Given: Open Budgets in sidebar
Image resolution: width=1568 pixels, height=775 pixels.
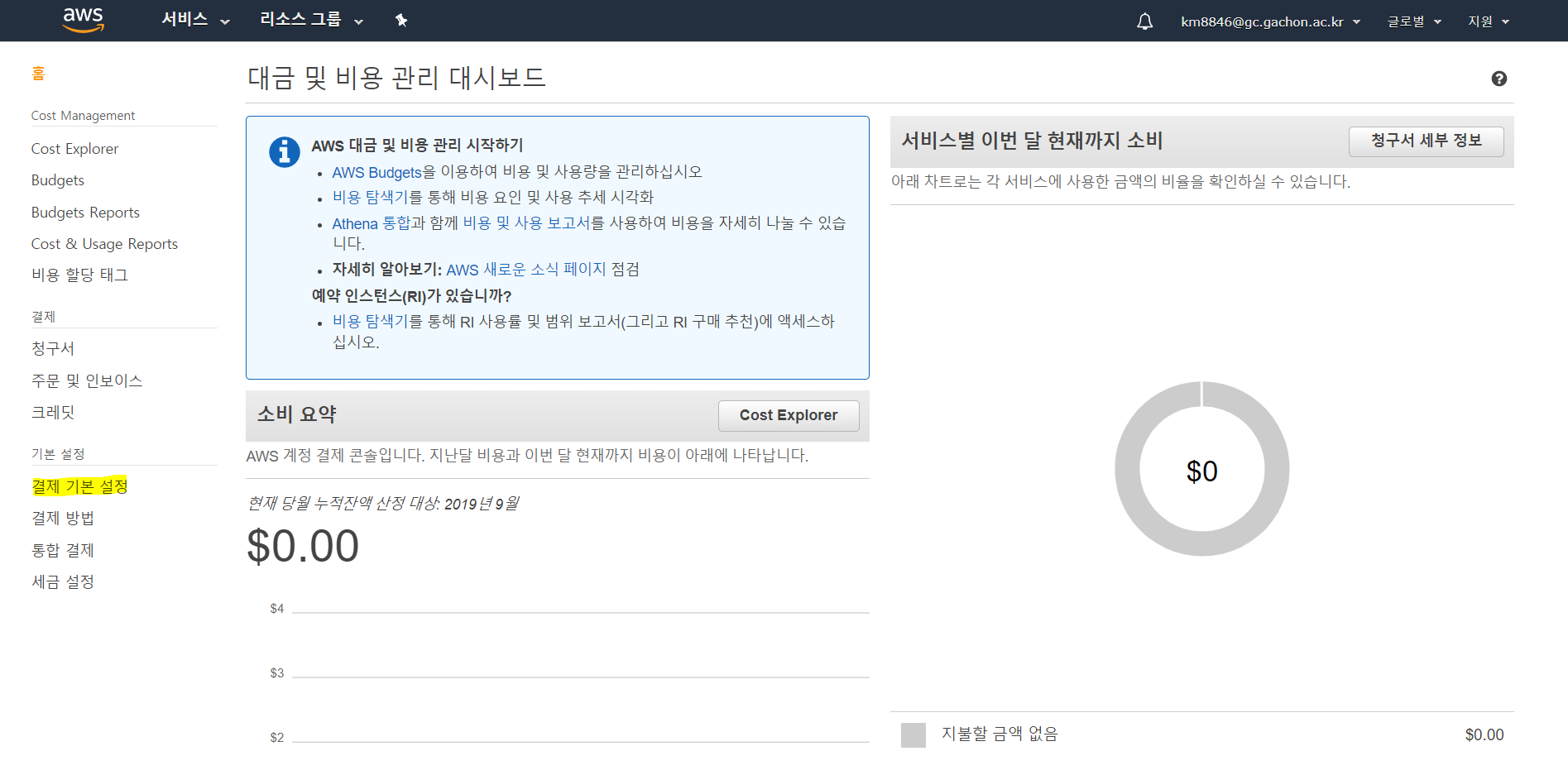Looking at the screenshot, I should [58, 180].
